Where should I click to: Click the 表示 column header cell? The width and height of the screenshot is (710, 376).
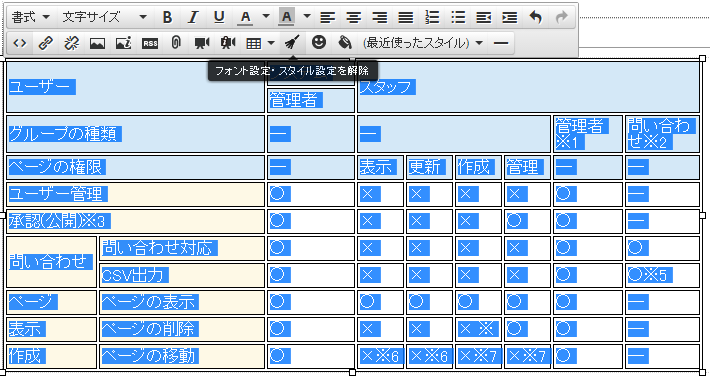[x=380, y=167]
